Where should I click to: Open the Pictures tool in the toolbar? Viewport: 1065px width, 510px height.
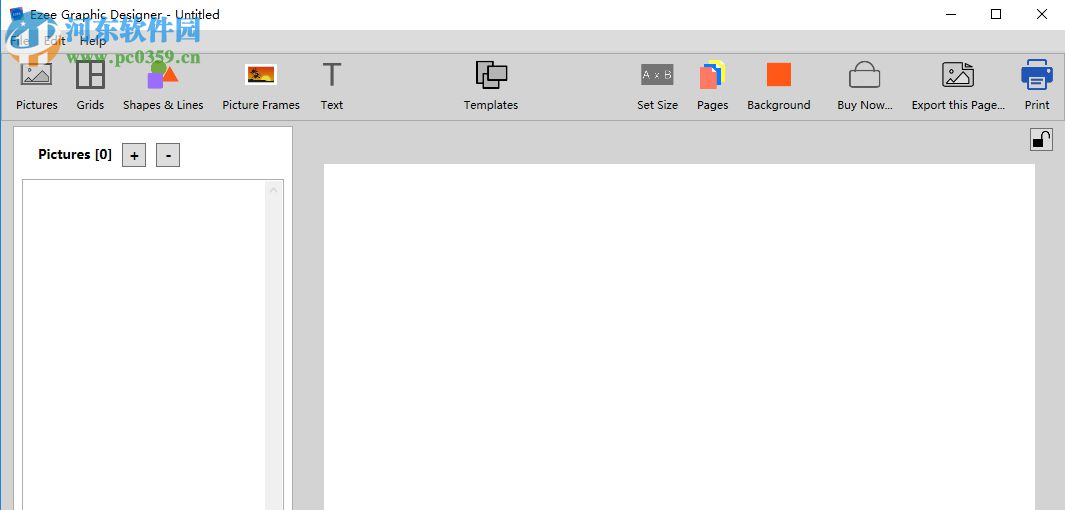coord(37,86)
